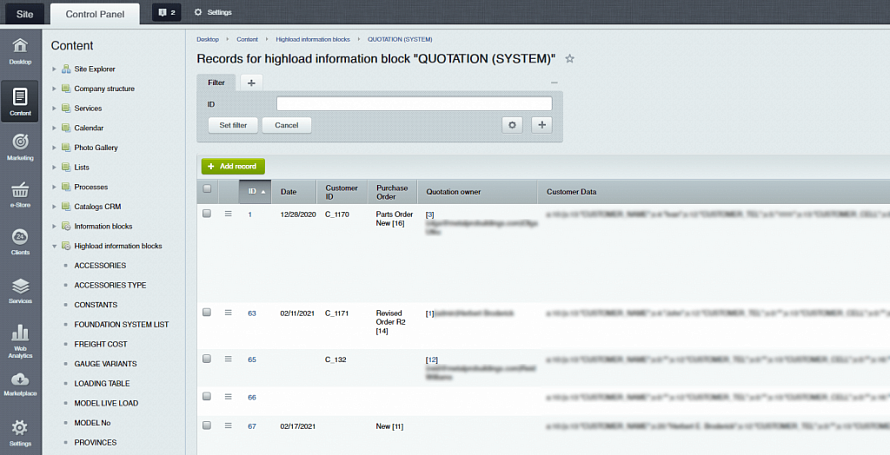Select the checkbox for record ID 67
This screenshot has height=455, width=890.
pos(207,425)
